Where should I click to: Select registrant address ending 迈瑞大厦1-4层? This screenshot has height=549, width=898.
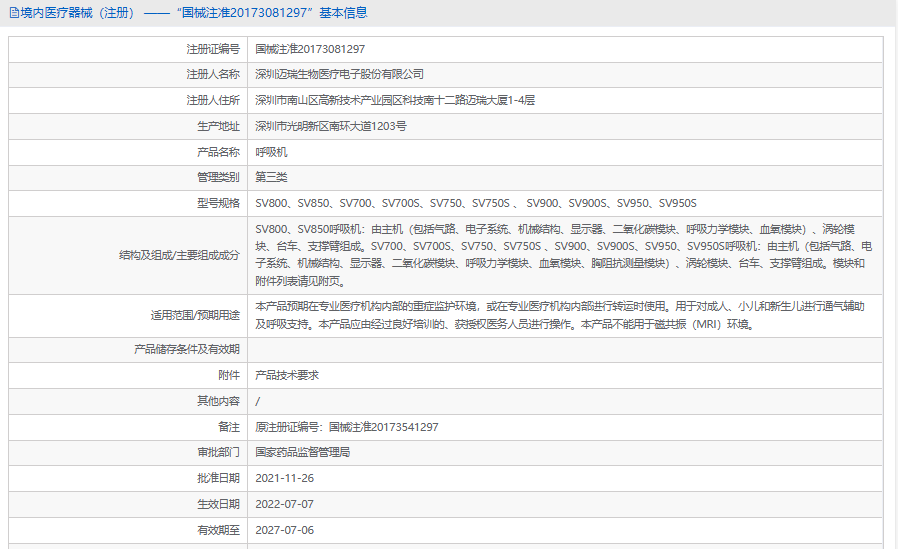(x=395, y=100)
